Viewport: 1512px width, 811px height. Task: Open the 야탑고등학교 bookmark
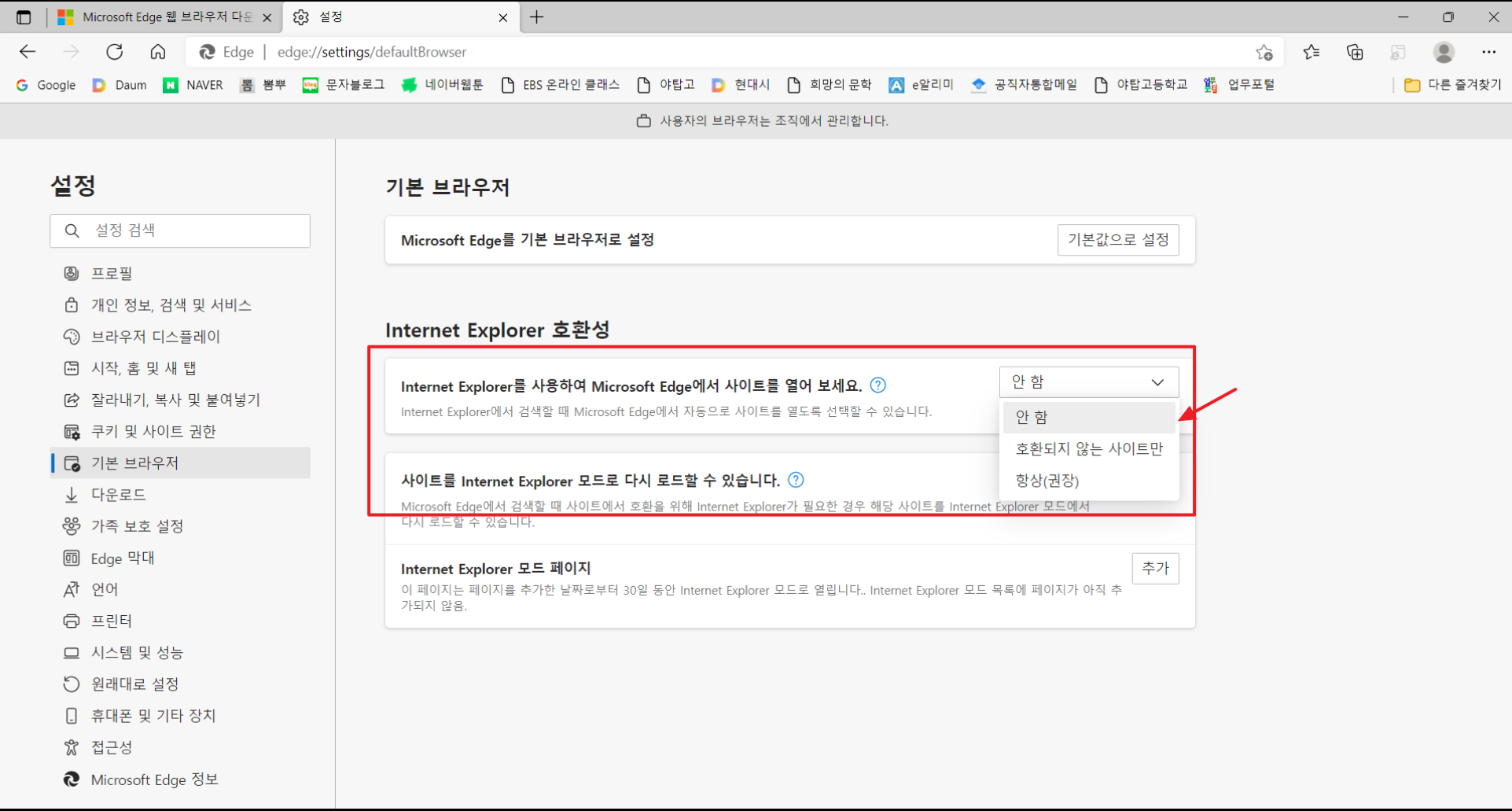coord(1140,85)
